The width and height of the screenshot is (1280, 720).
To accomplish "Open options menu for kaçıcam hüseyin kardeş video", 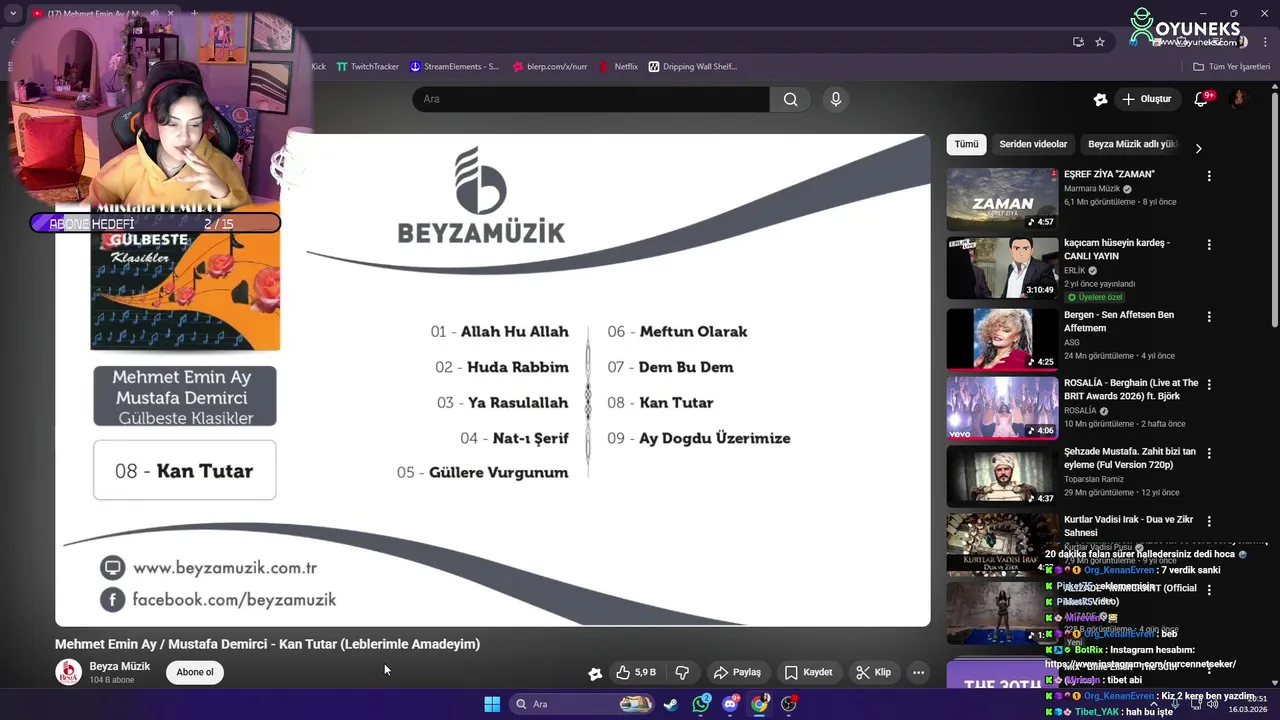I will (1209, 245).
